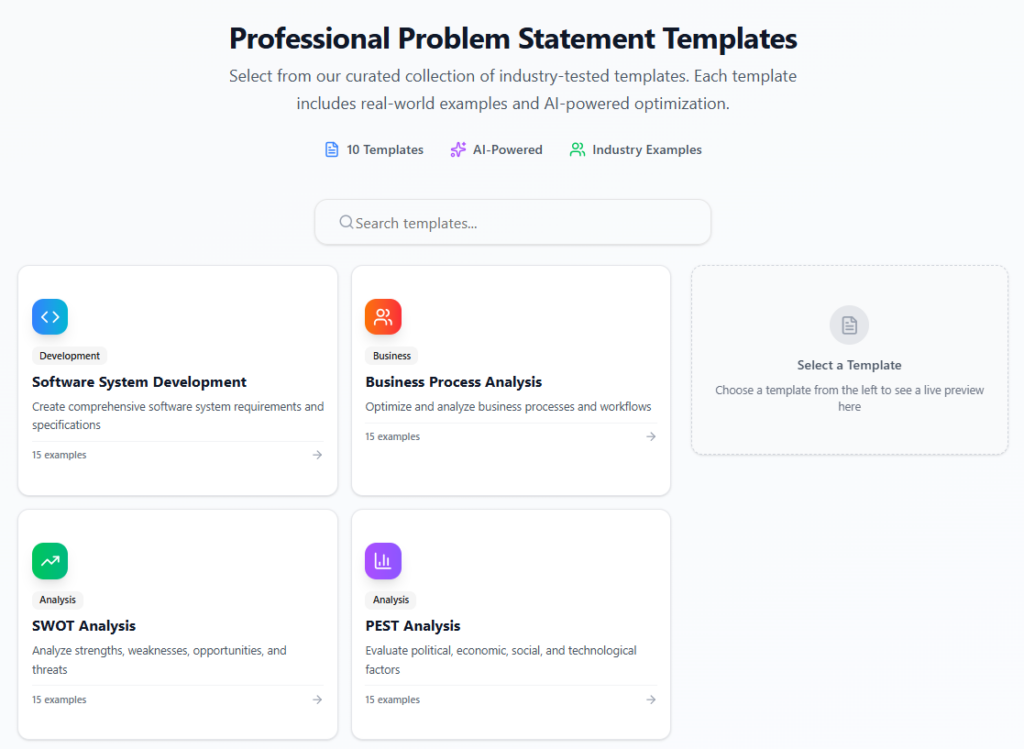
Task: Click the code brackets icon on Software System Development
Action: click(x=50, y=316)
